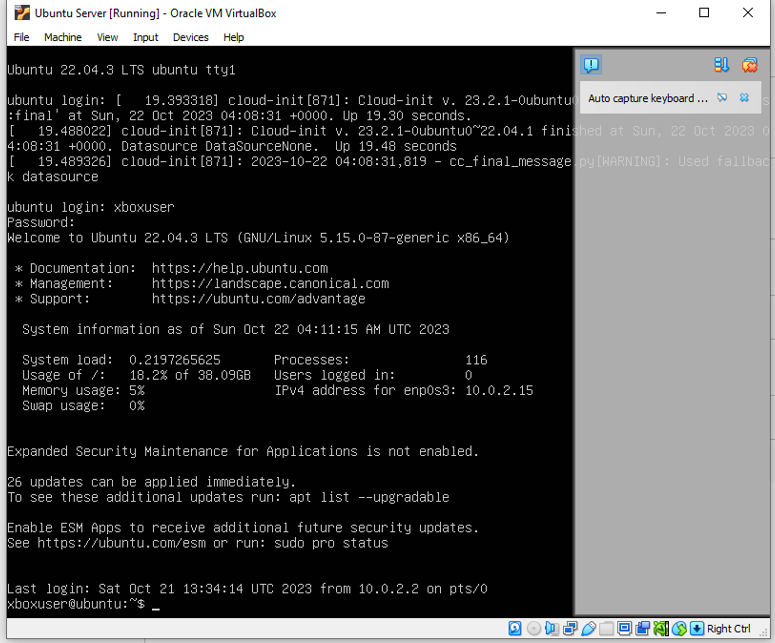Click the USB devices status icon
Image resolution: width=775 pixels, height=643 pixels.
(x=588, y=629)
